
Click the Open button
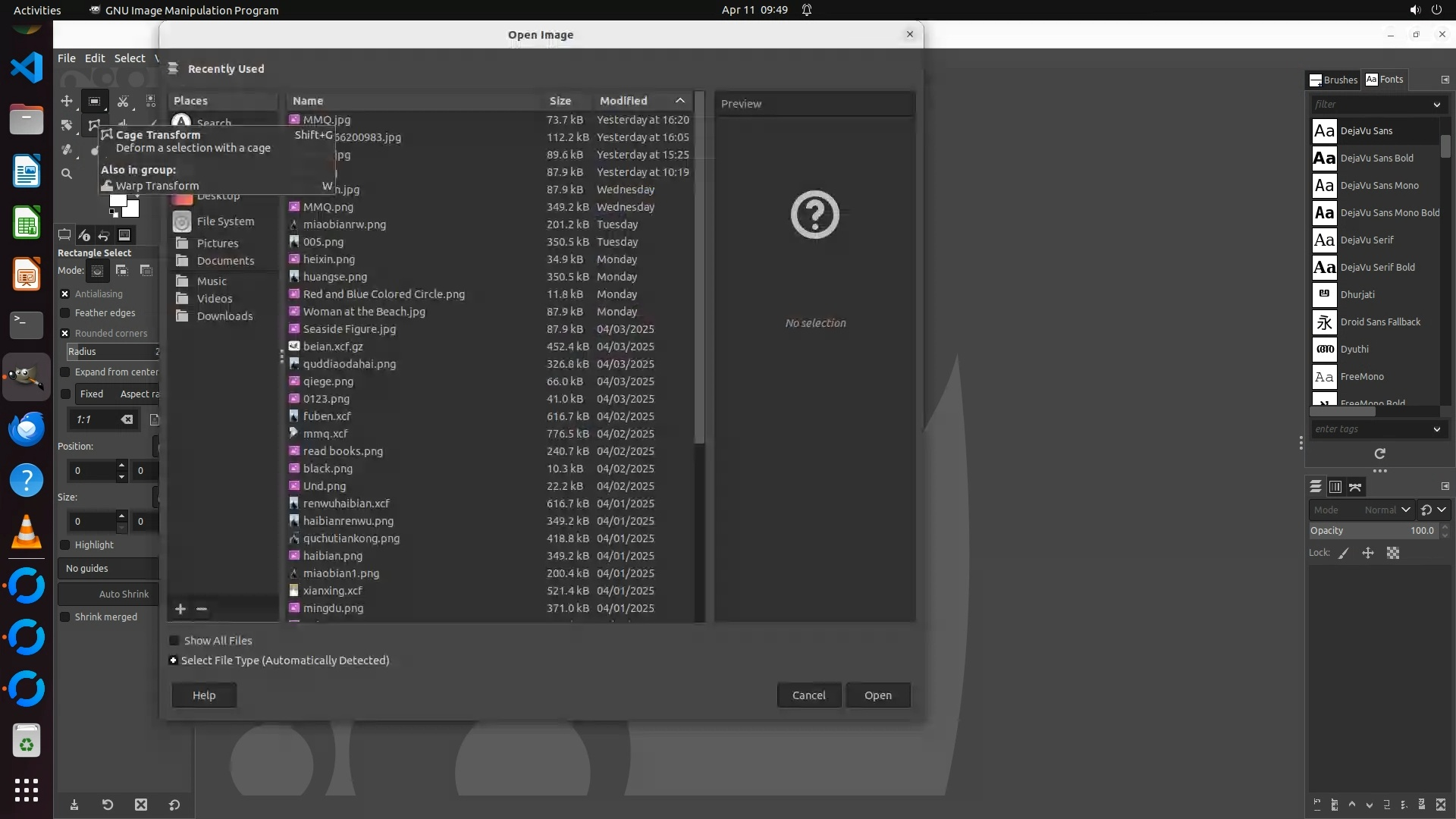point(877,695)
